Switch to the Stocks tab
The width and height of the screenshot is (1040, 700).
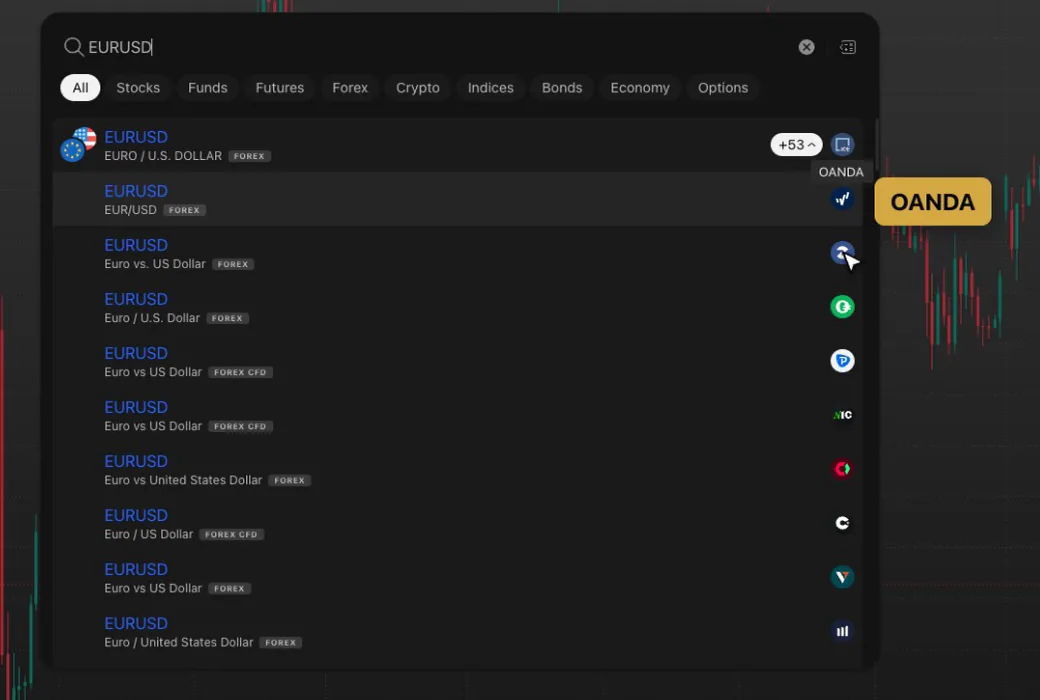click(138, 88)
